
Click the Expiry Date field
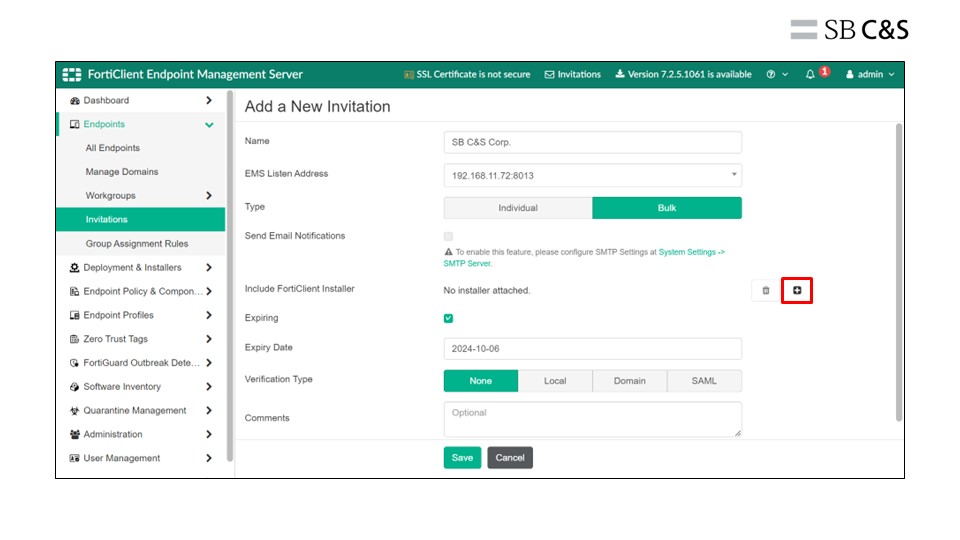(x=592, y=348)
